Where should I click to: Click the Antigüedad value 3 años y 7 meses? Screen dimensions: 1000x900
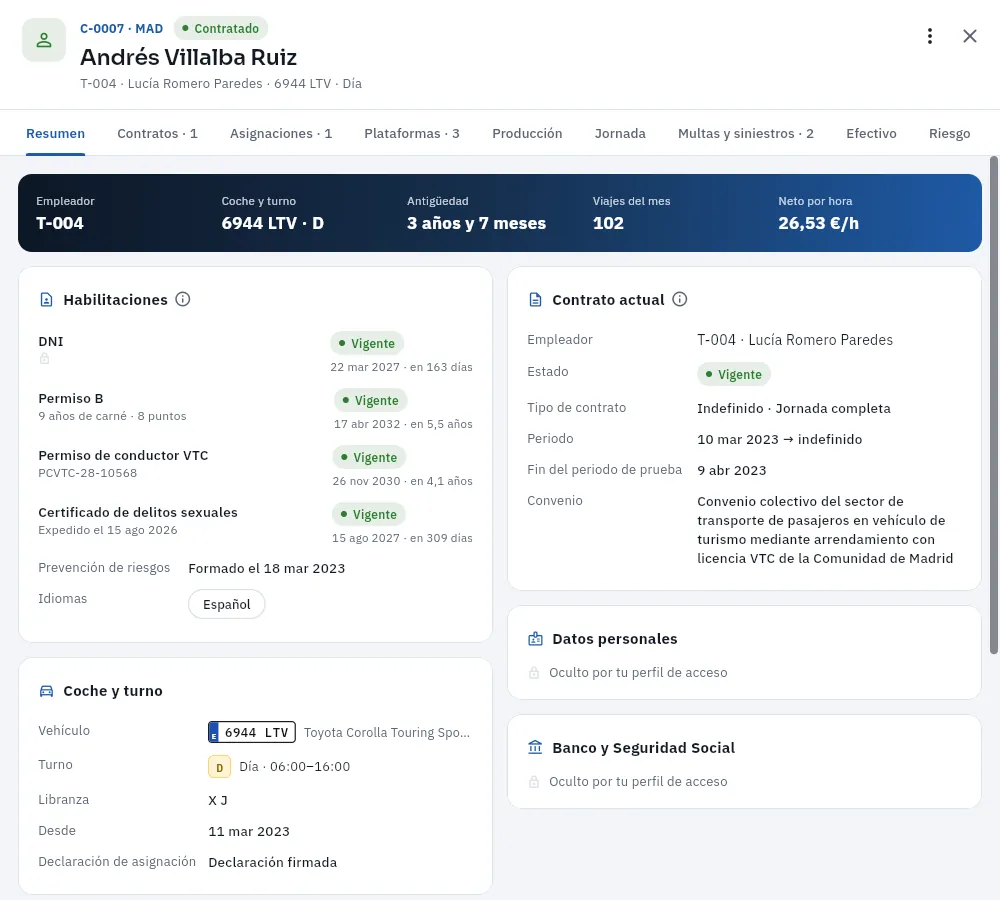click(x=476, y=223)
